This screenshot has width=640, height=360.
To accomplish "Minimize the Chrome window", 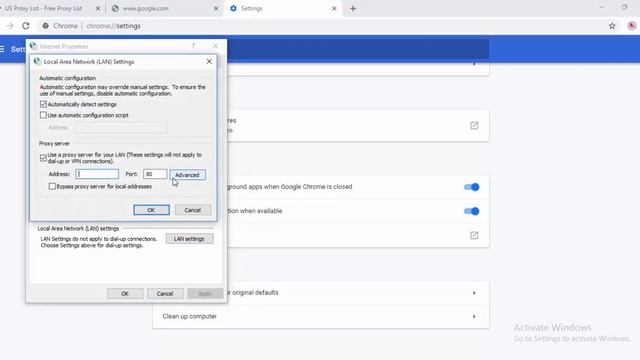I will click(602, 7).
